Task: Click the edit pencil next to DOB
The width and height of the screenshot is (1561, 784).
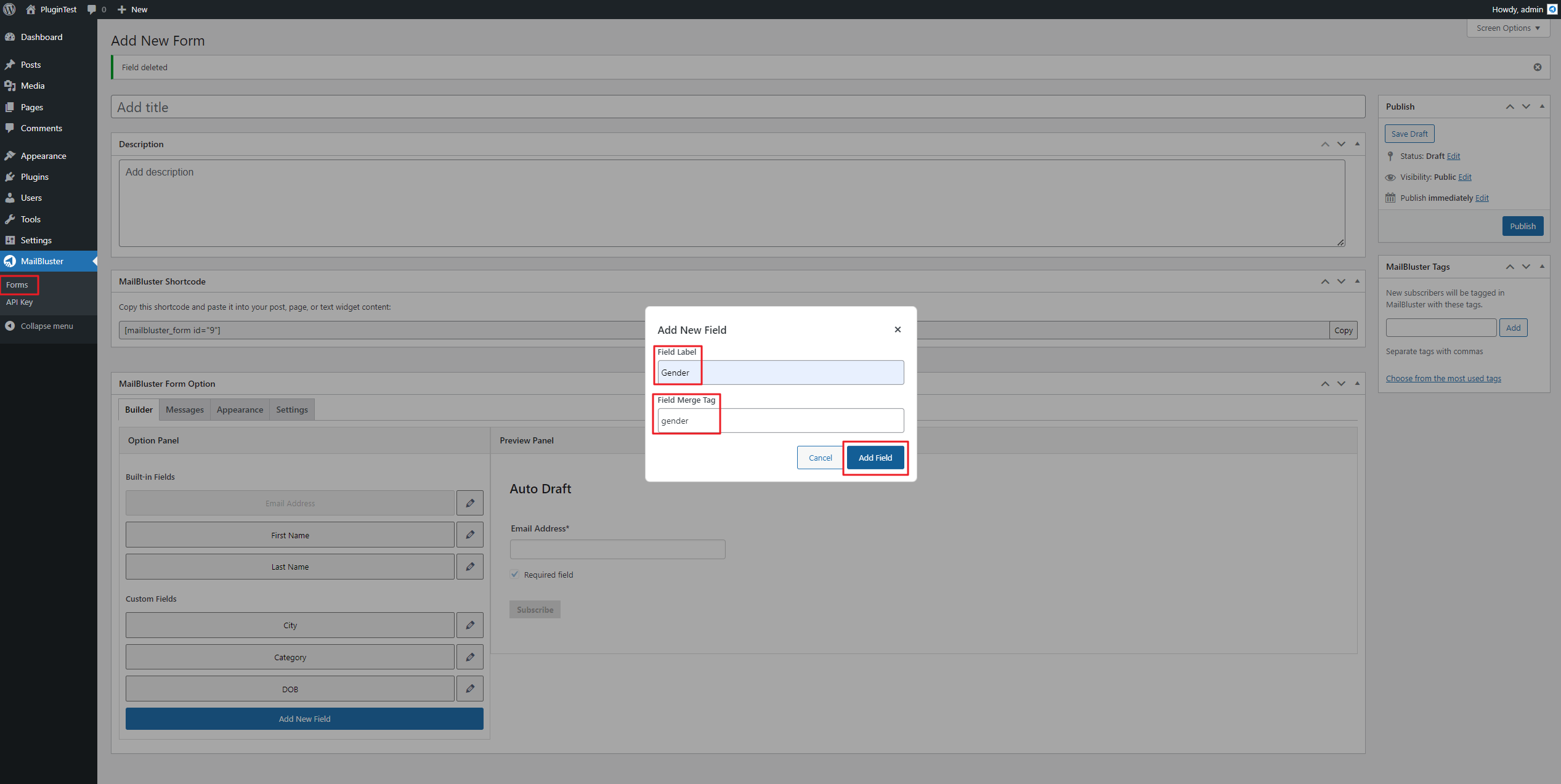Action: tap(470, 689)
